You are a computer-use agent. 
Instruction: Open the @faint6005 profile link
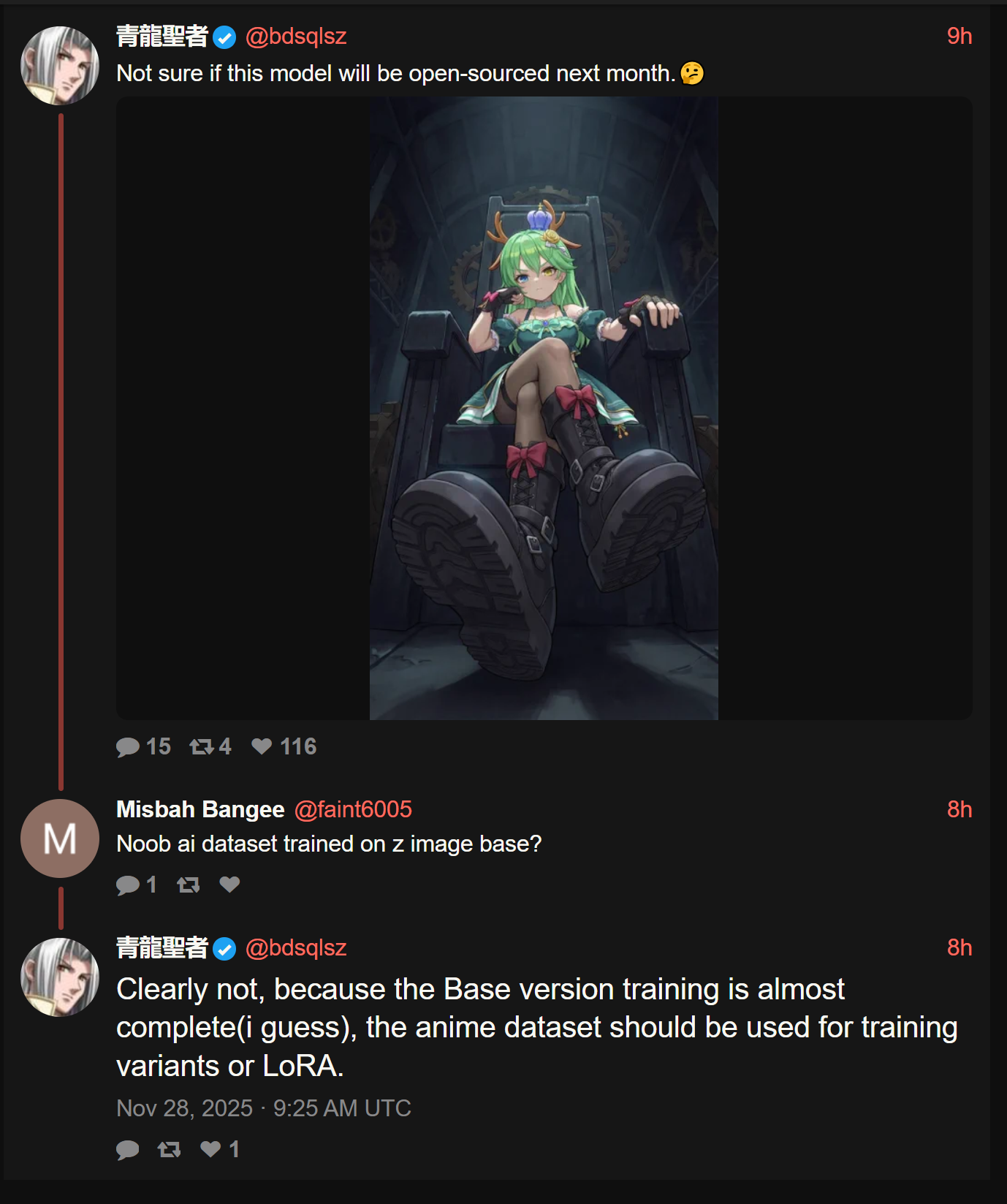(353, 809)
